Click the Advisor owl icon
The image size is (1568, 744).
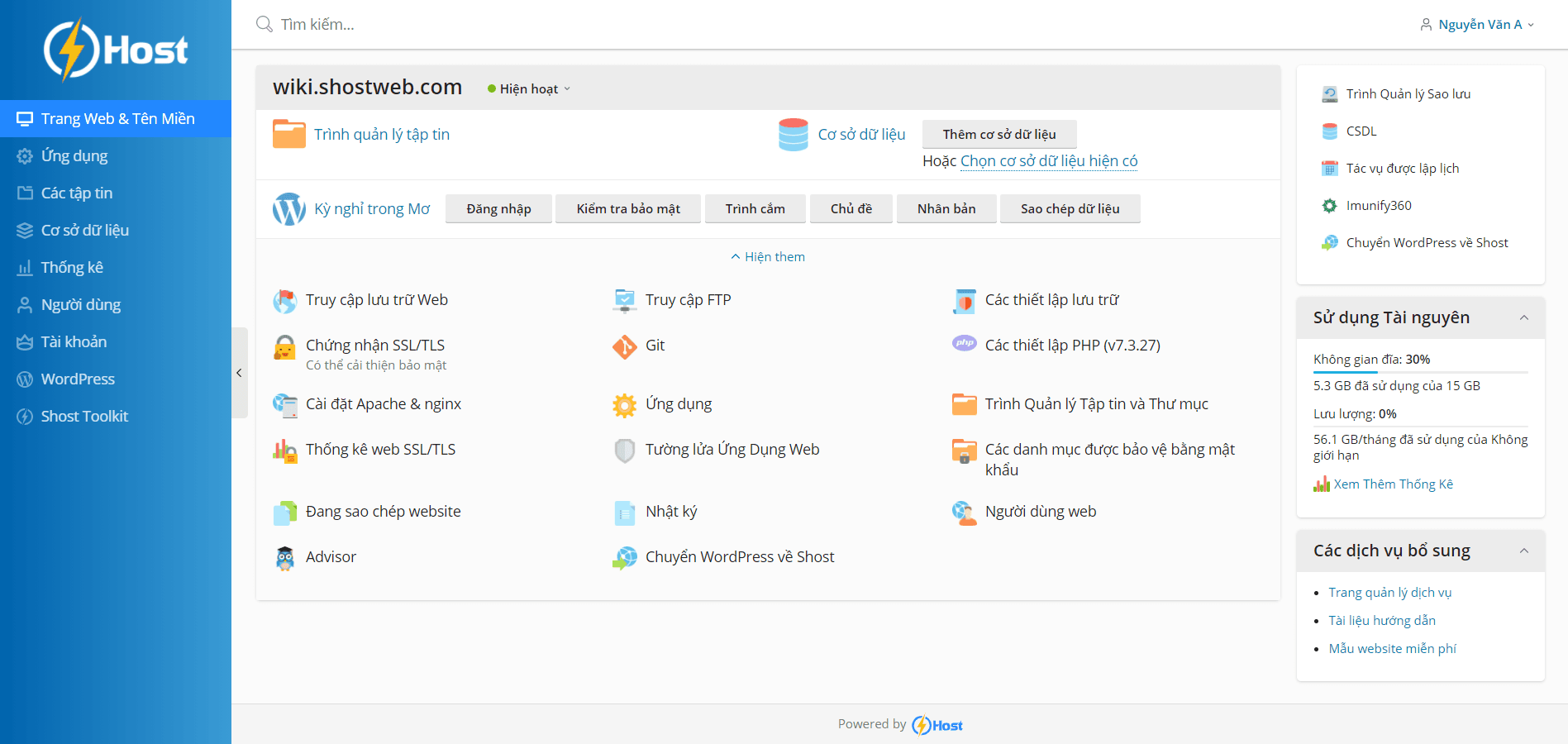pyautogui.click(x=284, y=558)
